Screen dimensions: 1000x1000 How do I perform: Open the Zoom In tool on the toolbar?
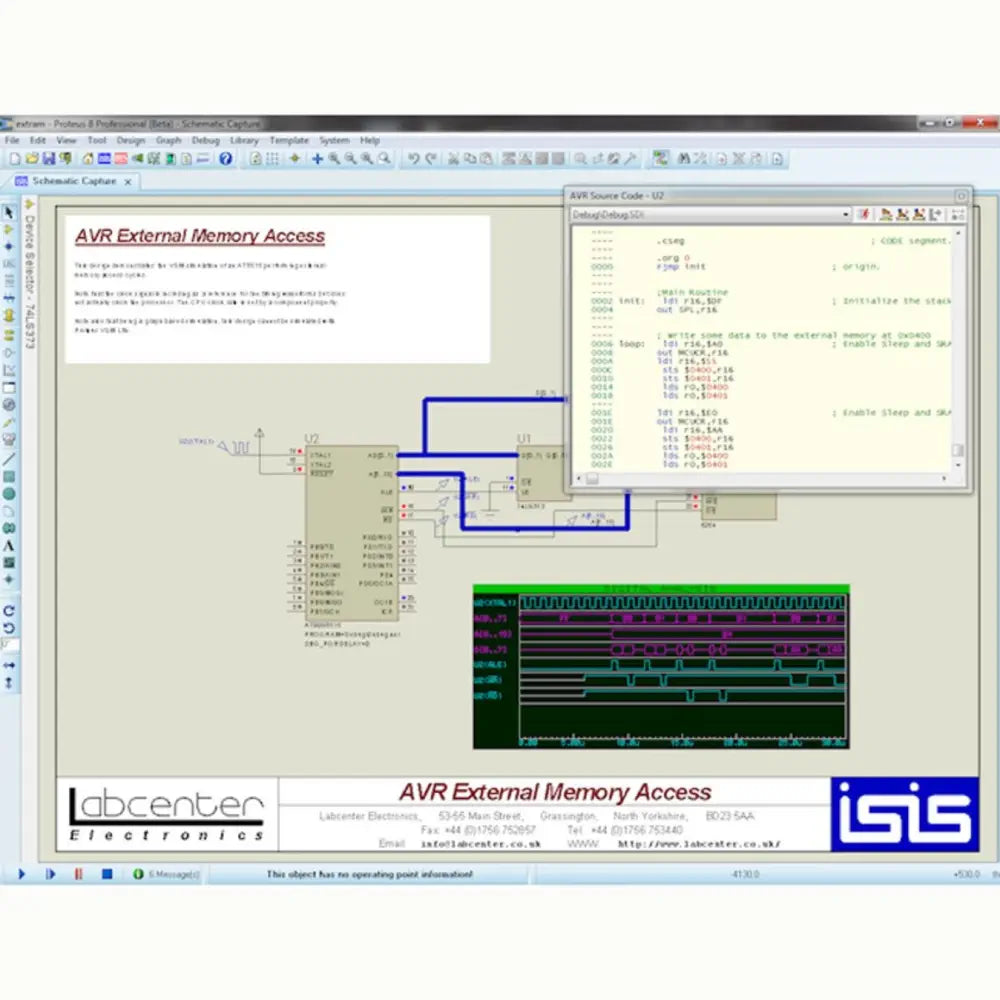(332, 159)
